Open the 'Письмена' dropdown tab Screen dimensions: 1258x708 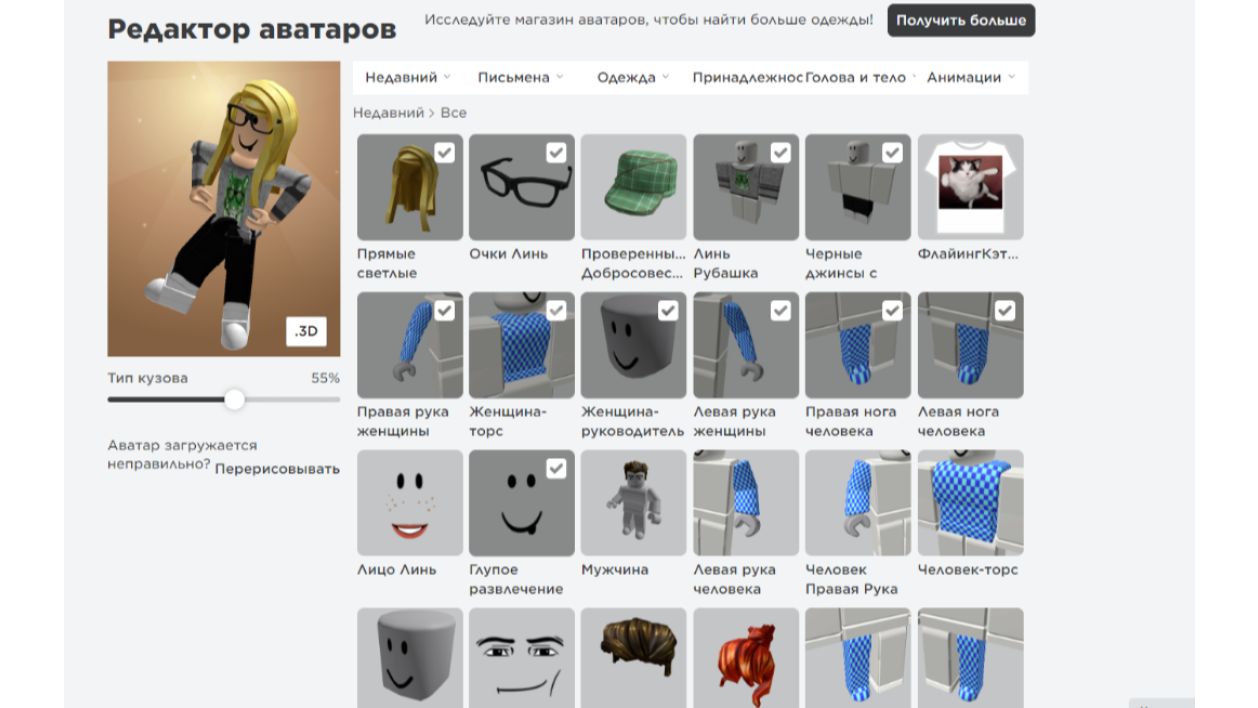(520, 77)
